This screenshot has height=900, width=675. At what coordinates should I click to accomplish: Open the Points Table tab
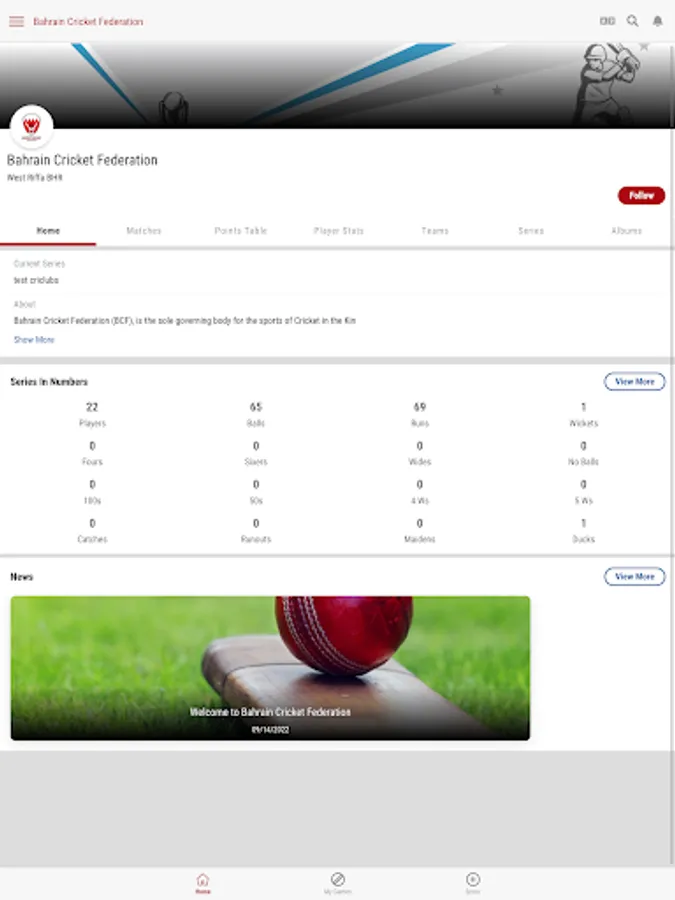(x=240, y=231)
